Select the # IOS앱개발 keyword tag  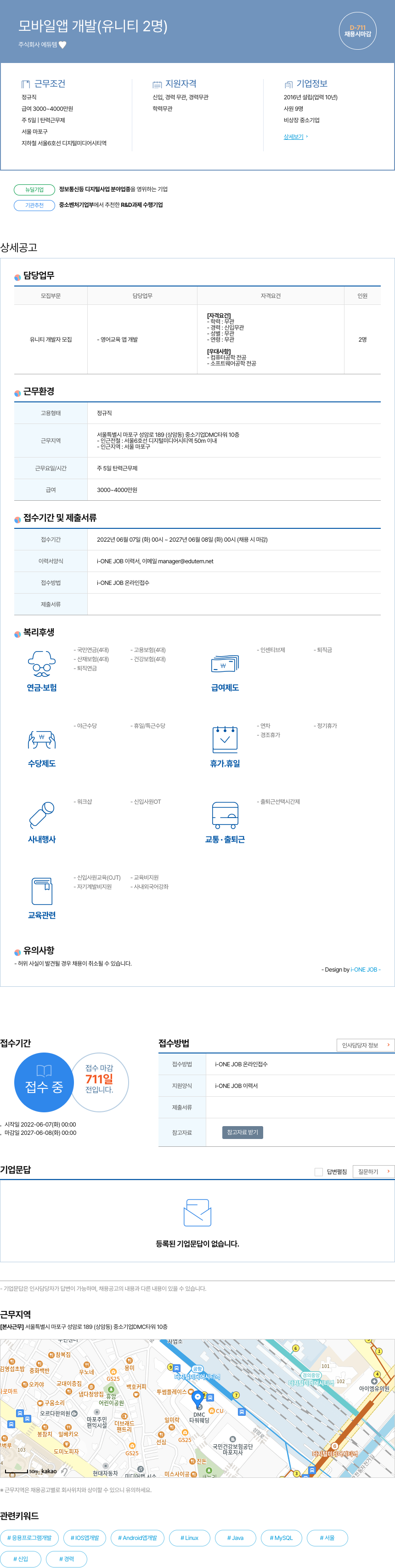point(85,1538)
